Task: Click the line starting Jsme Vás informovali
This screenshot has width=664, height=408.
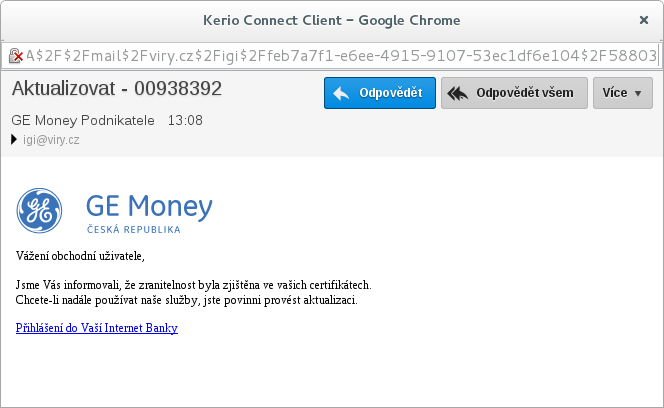Action: click(194, 285)
